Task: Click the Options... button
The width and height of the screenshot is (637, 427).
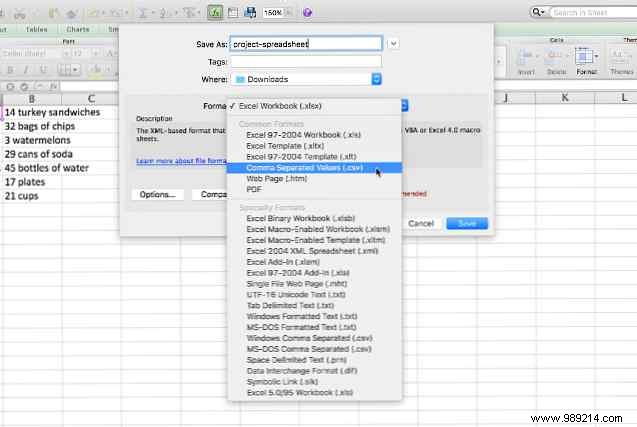Action: coord(158,195)
